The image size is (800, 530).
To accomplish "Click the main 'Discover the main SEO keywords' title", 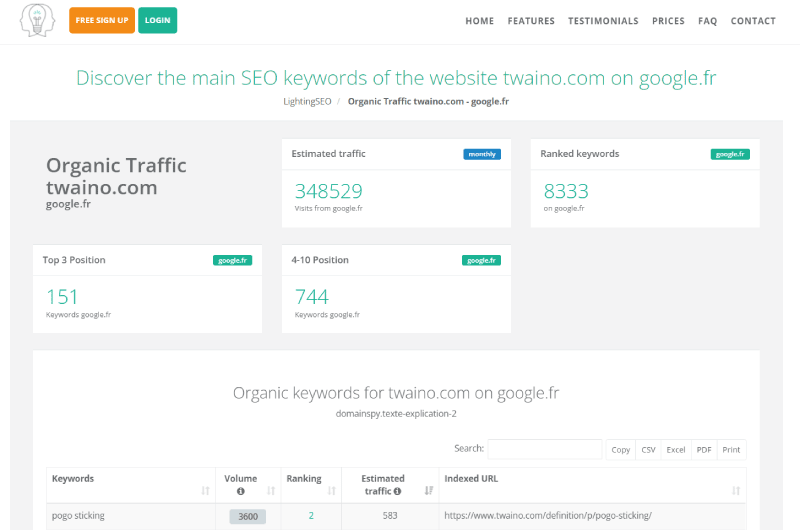I will 396,78.
